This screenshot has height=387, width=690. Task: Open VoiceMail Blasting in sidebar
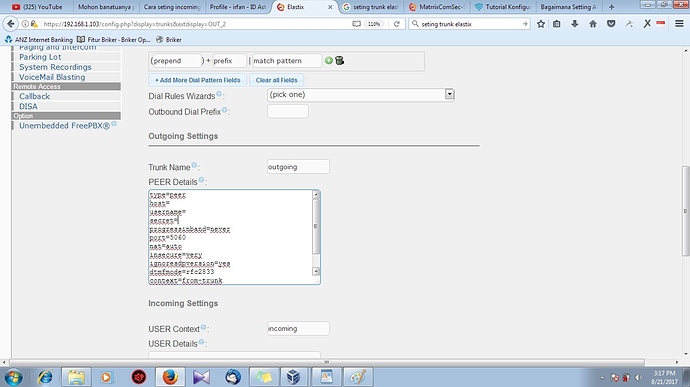(x=52, y=77)
